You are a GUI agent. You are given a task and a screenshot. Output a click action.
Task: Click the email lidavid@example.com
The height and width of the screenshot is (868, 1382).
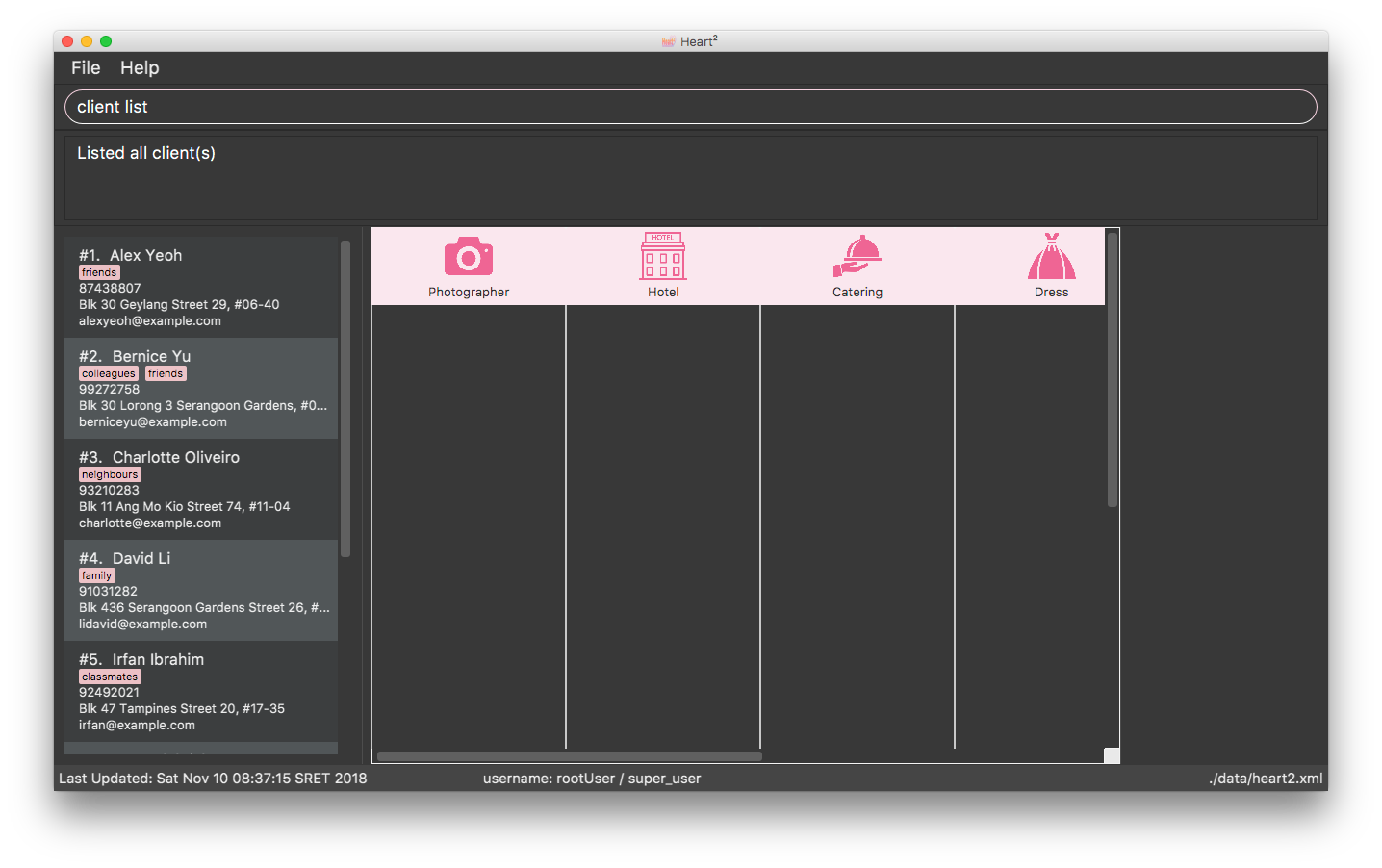tap(142, 624)
